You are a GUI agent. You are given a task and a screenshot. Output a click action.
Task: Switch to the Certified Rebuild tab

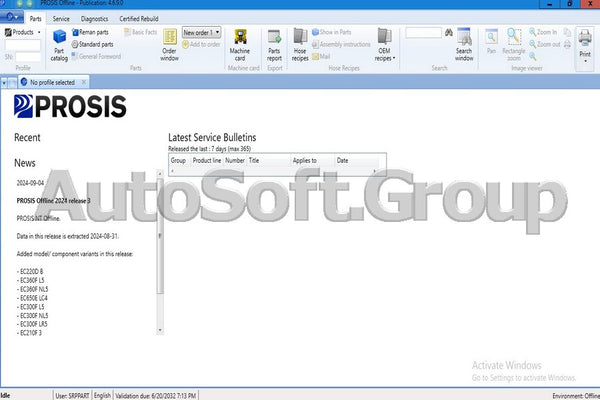[139, 19]
